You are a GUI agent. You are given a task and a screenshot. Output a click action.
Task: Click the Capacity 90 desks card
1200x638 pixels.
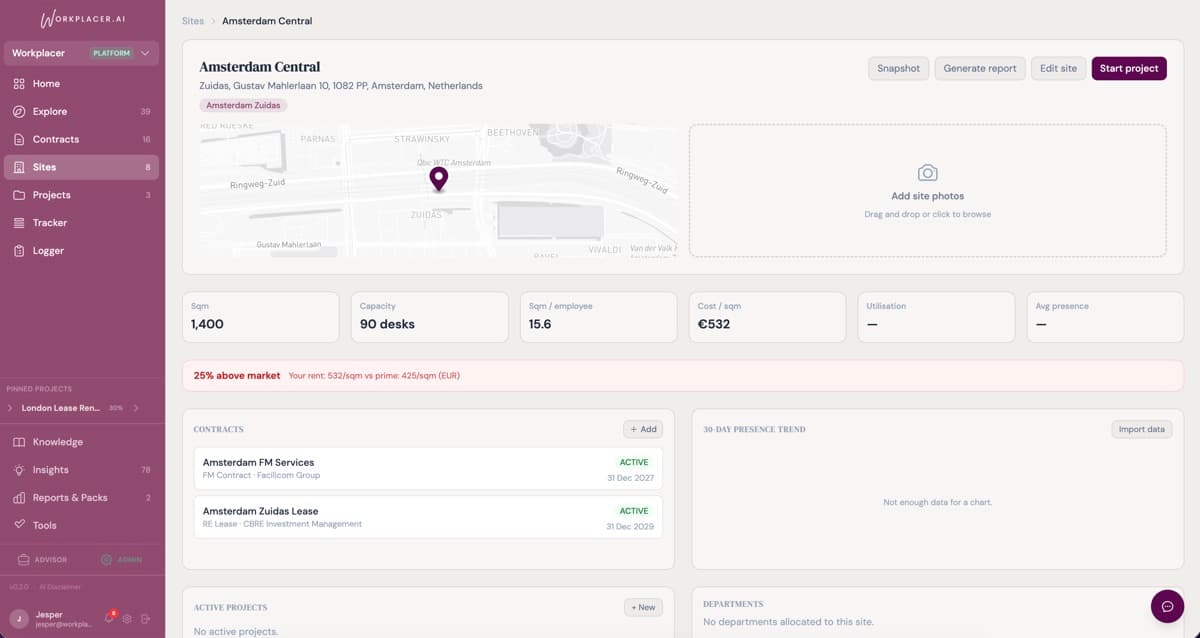[x=429, y=317]
